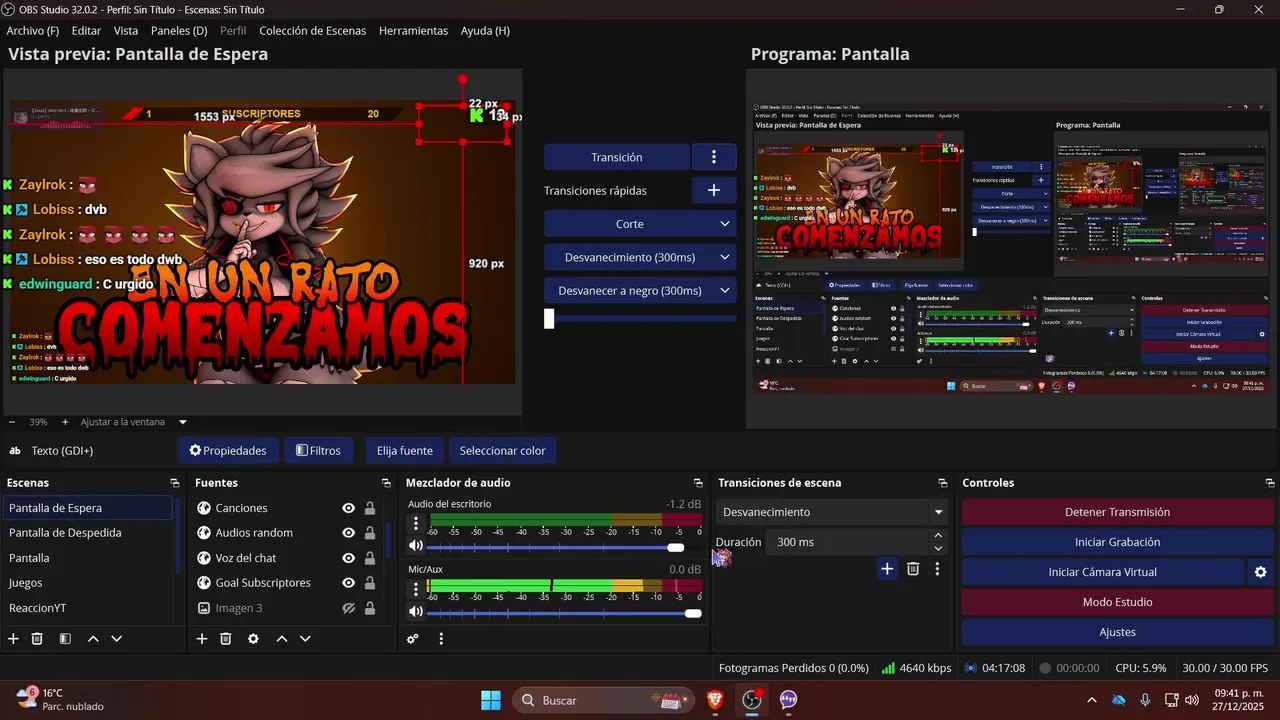Screen dimensions: 1280x720
Task: Open Ajustes from the Controles panel
Action: click(x=1117, y=632)
